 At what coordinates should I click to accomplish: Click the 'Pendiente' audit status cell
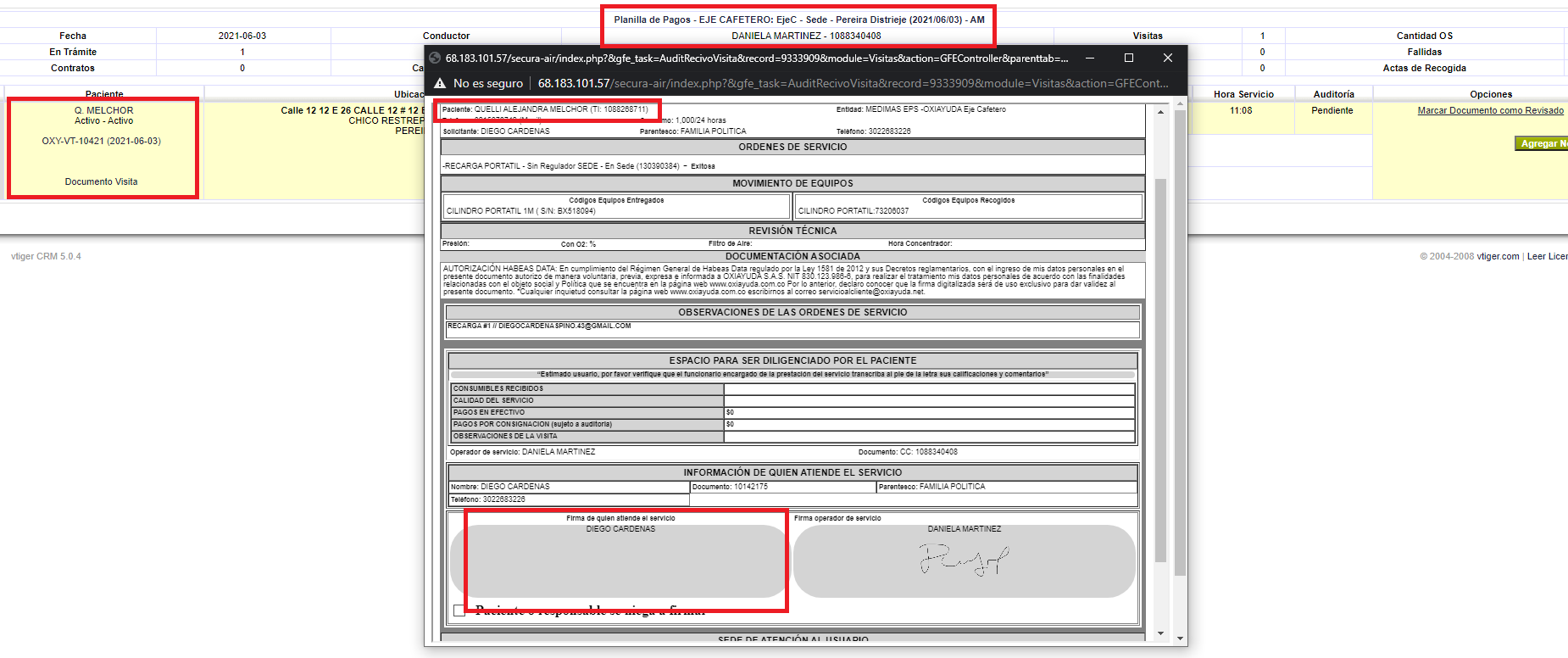(1332, 110)
